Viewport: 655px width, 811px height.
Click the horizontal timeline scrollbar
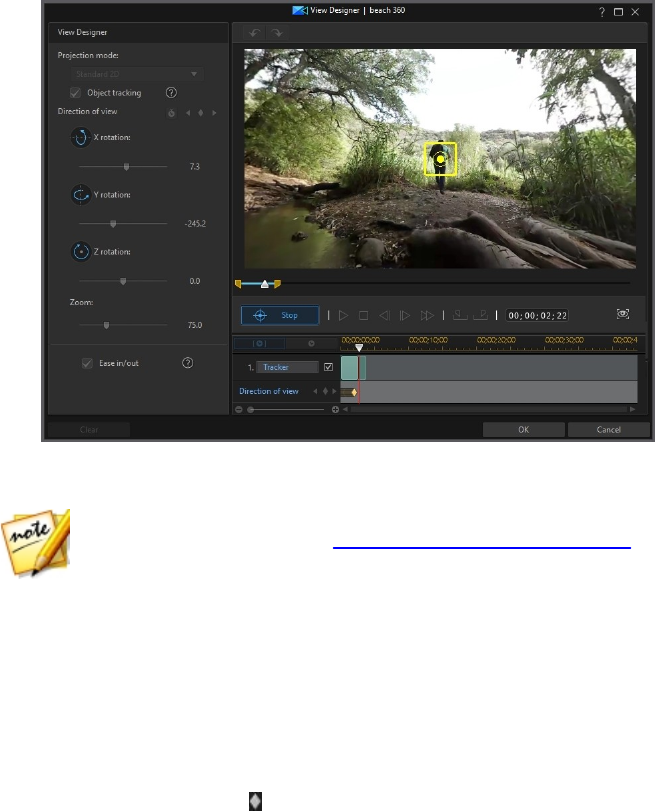tap(489, 410)
